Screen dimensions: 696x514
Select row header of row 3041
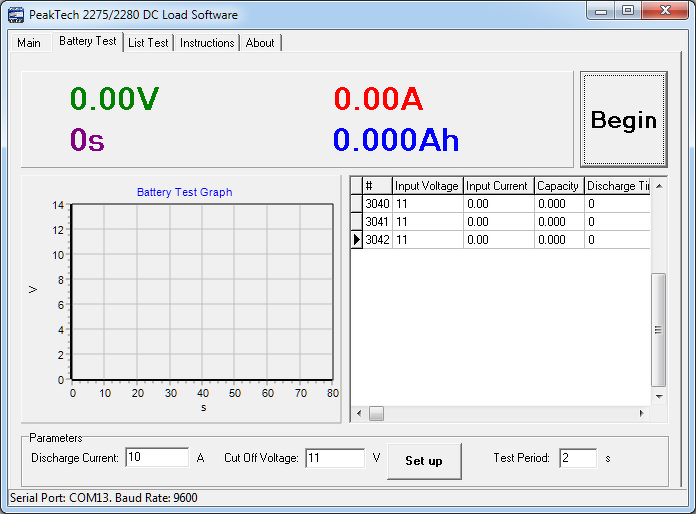coord(356,221)
